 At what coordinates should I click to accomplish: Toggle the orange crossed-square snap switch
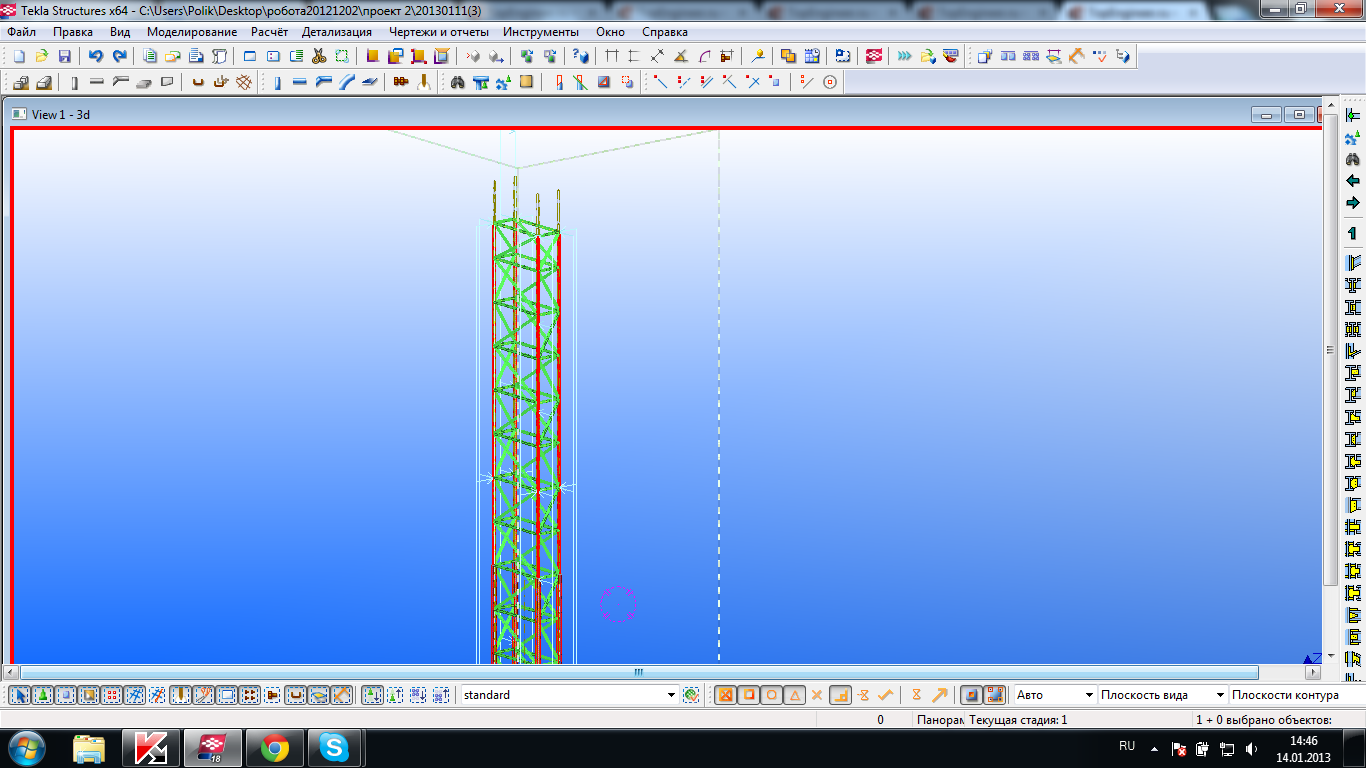coord(726,695)
